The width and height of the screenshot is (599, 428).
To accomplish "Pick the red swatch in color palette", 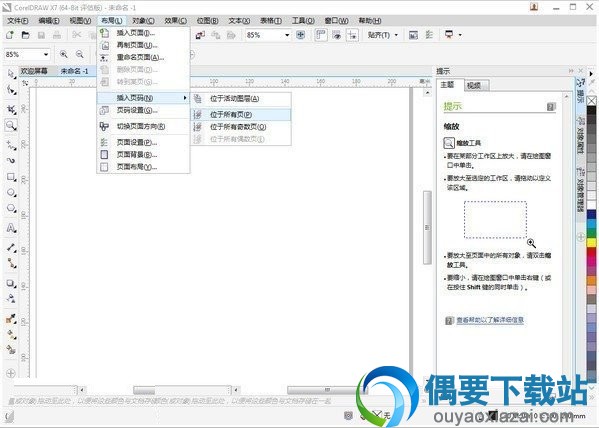I will coord(591,252).
